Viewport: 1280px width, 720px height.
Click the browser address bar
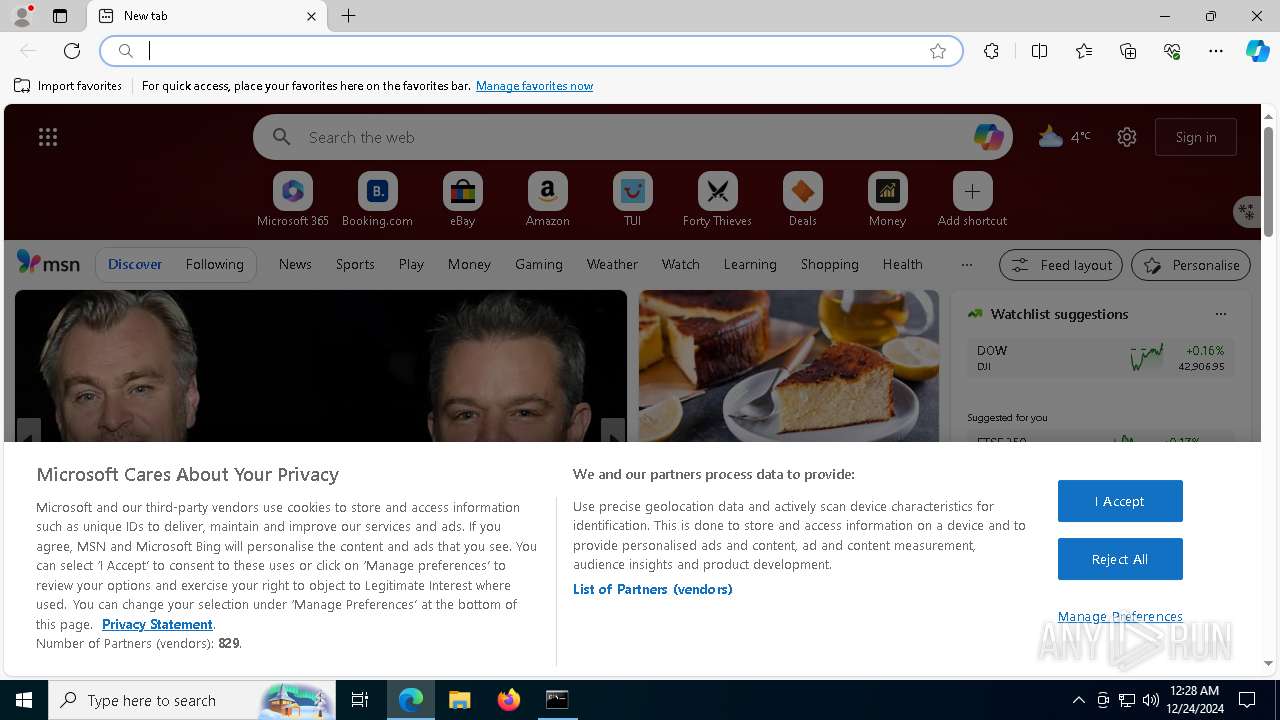pos(530,51)
